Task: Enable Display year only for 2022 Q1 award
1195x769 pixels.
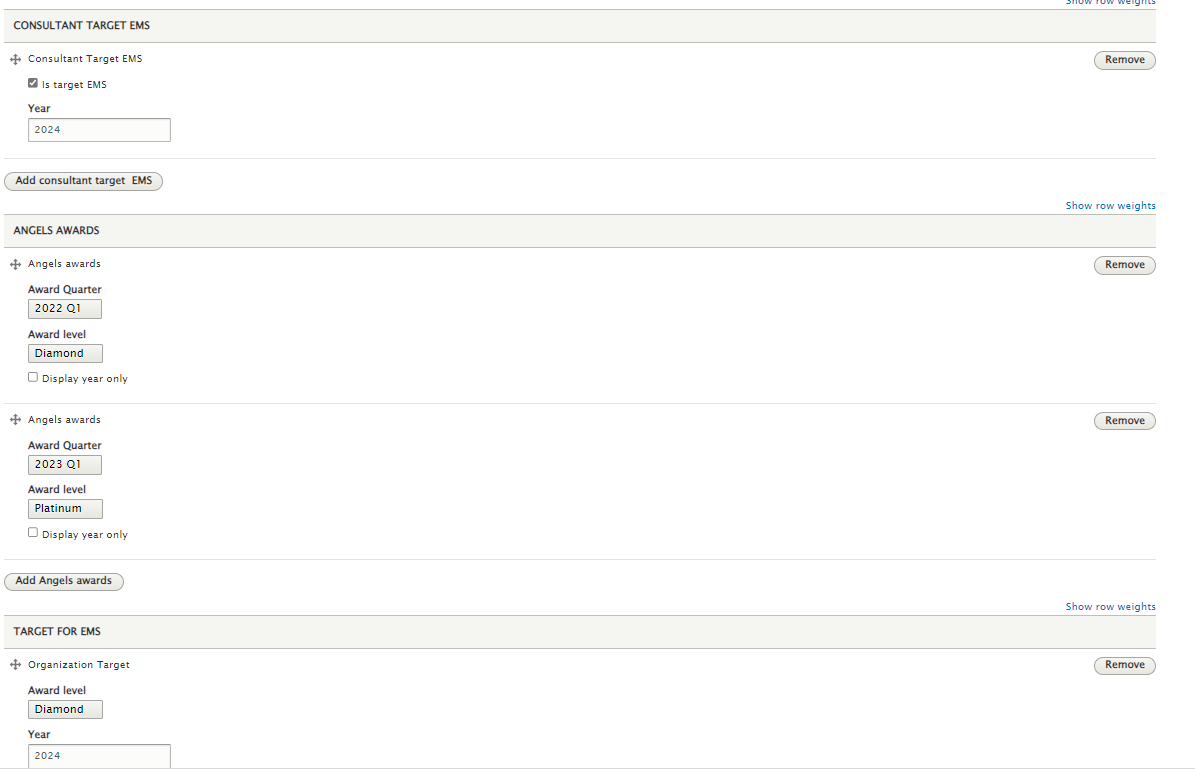Action: pyautogui.click(x=33, y=377)
